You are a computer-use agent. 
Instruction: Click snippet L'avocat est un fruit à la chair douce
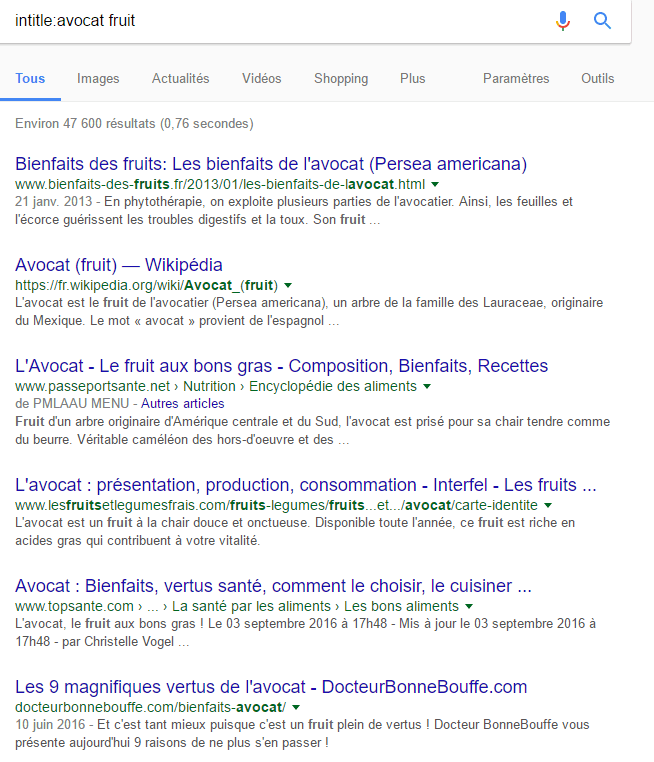[295, 532]
